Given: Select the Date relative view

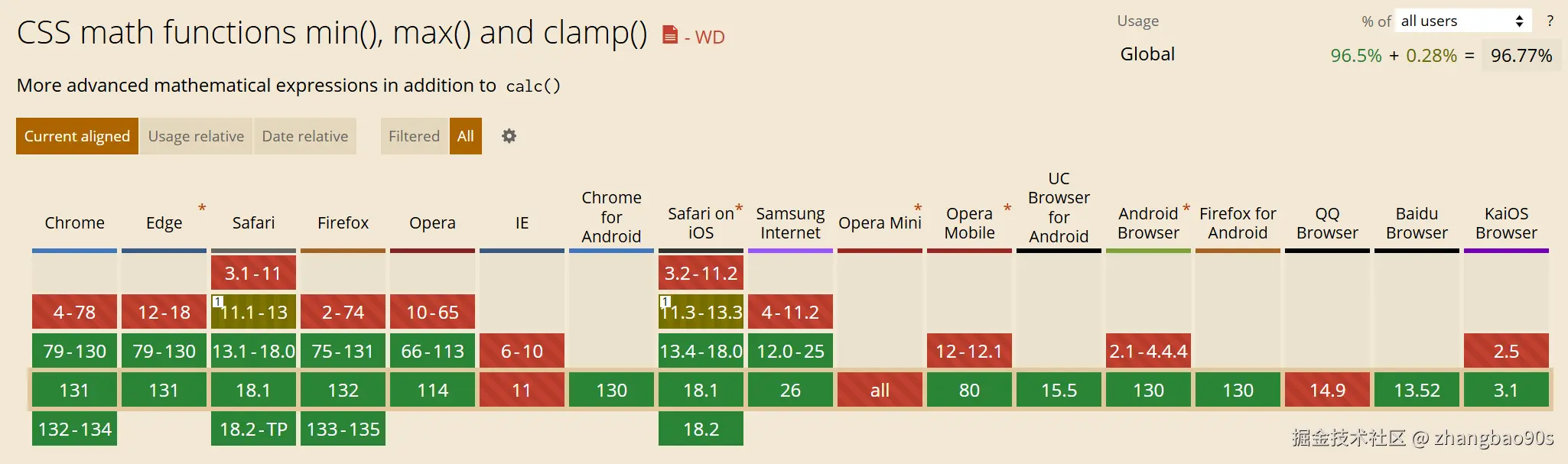Looking at the screenshot, I should pos(304,136).
